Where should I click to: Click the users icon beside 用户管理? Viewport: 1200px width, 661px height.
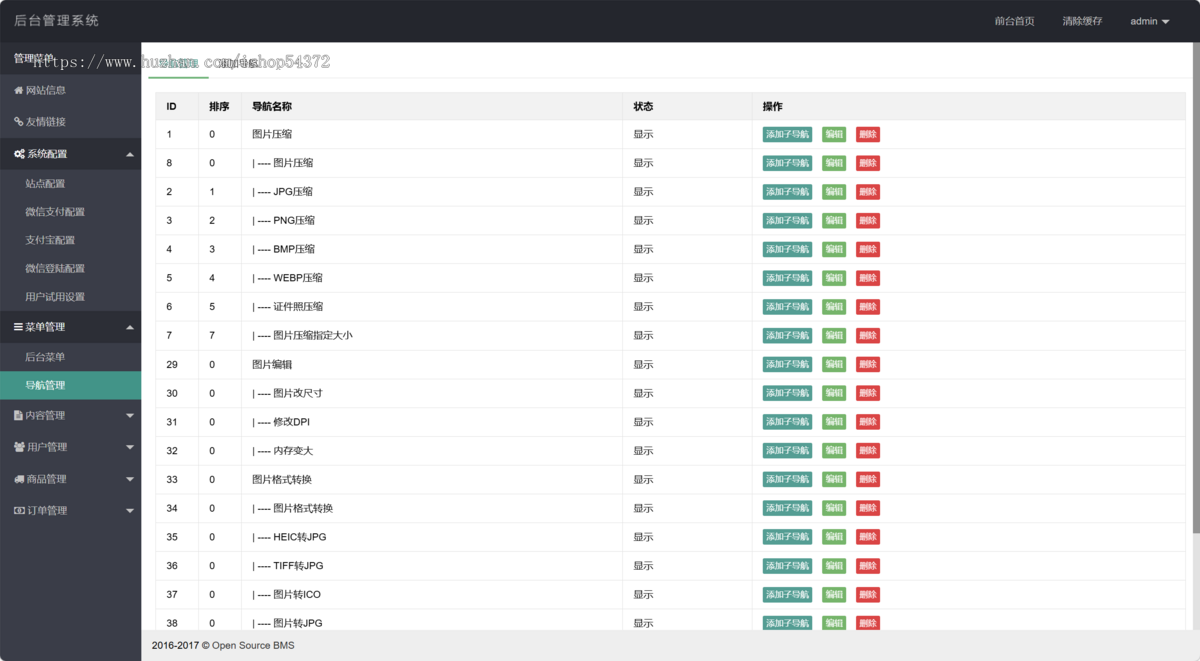click(19, 447)
